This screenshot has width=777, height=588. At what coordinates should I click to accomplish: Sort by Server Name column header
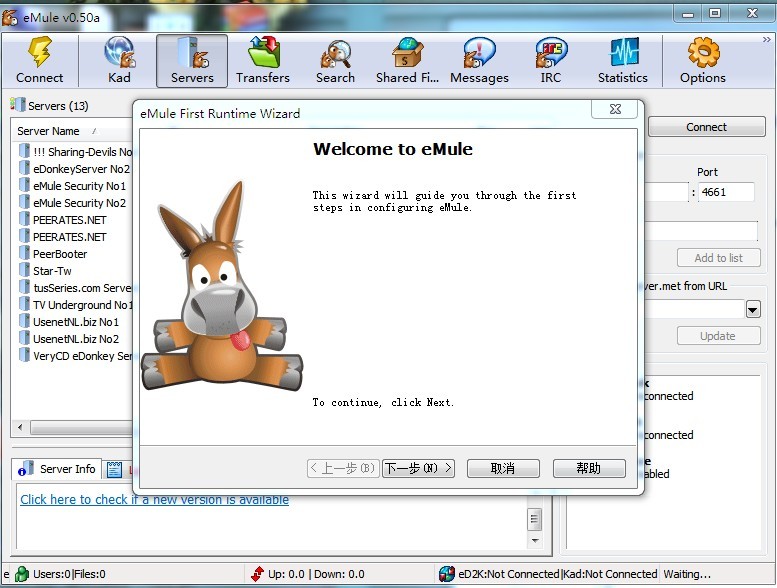pos(48,131)
